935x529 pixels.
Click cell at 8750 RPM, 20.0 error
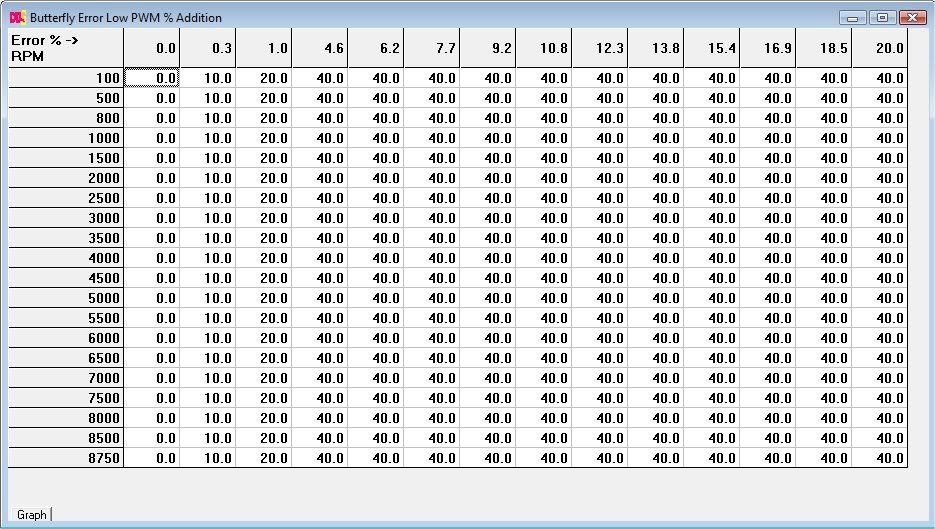coord(880,458)
